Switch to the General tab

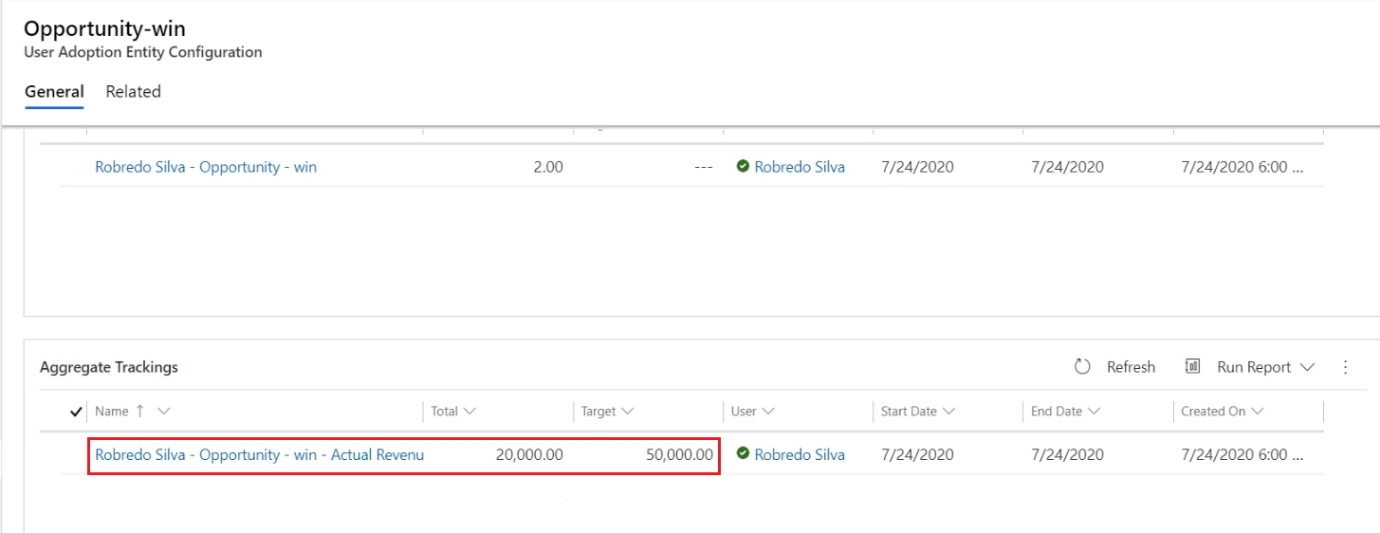tap(54, 91)
